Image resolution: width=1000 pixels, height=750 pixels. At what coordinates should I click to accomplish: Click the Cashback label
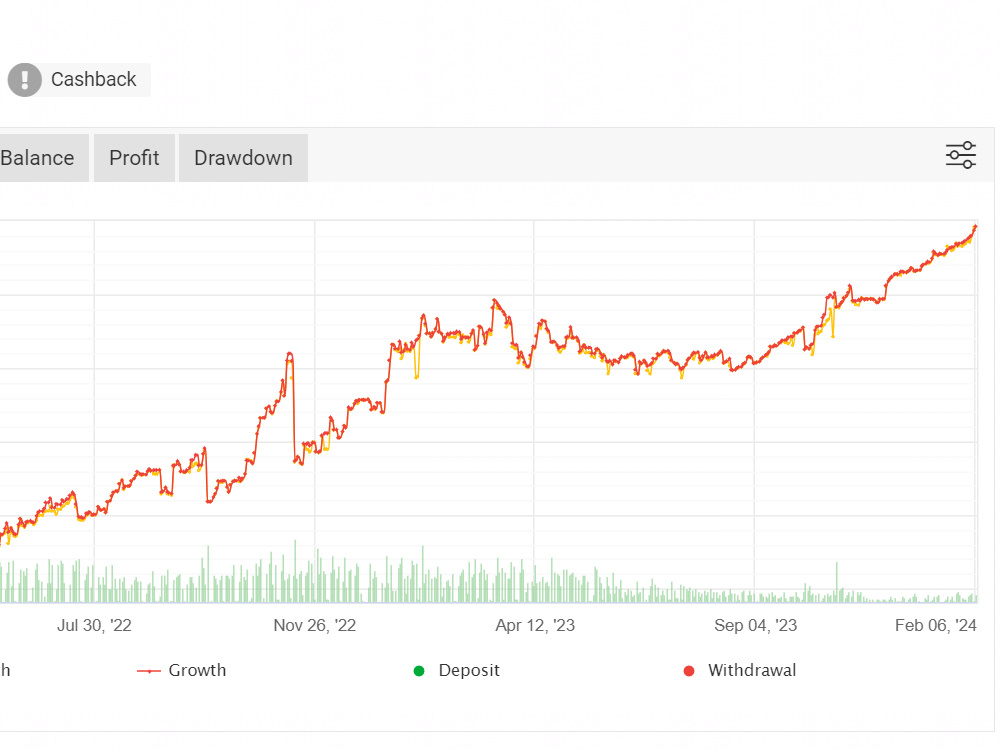[94, 79]
